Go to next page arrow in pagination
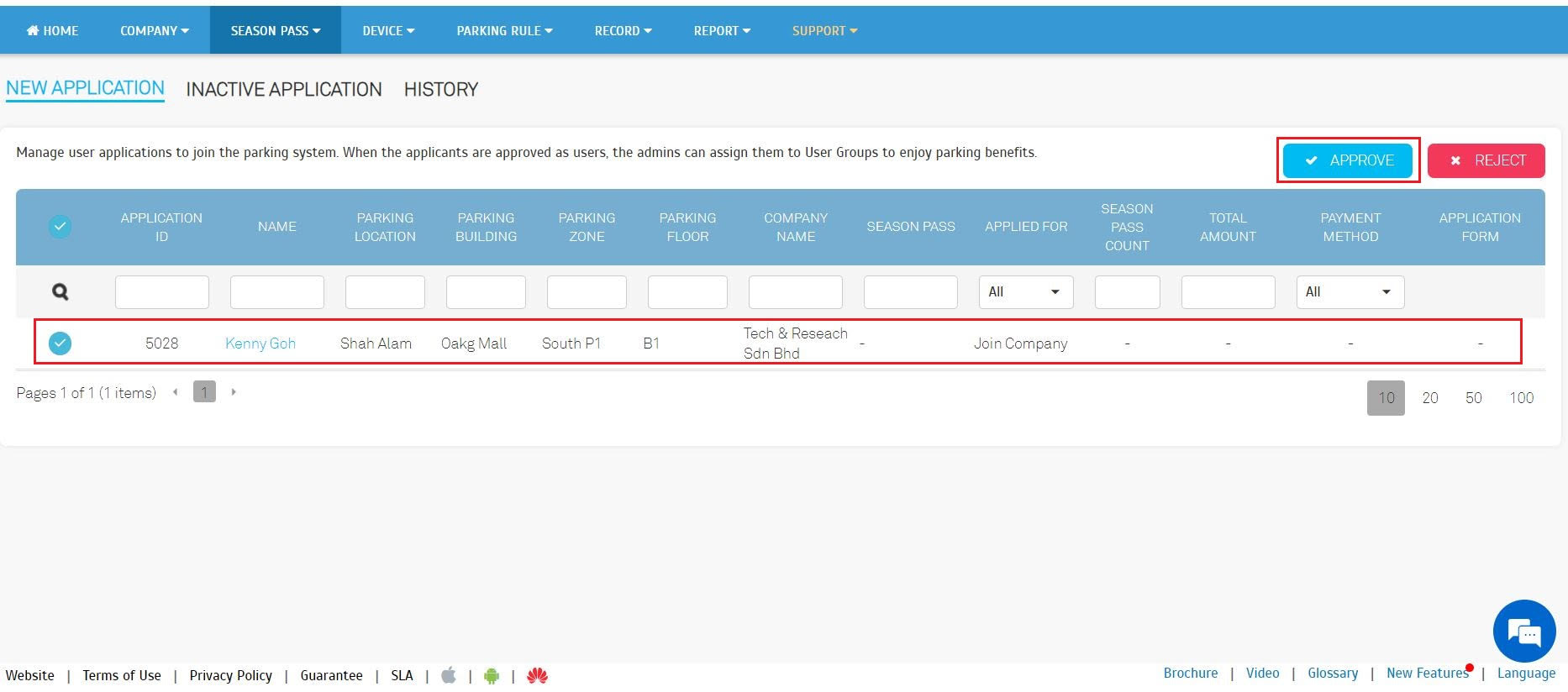Screen dimensions: 1568x692 [234, 392]
